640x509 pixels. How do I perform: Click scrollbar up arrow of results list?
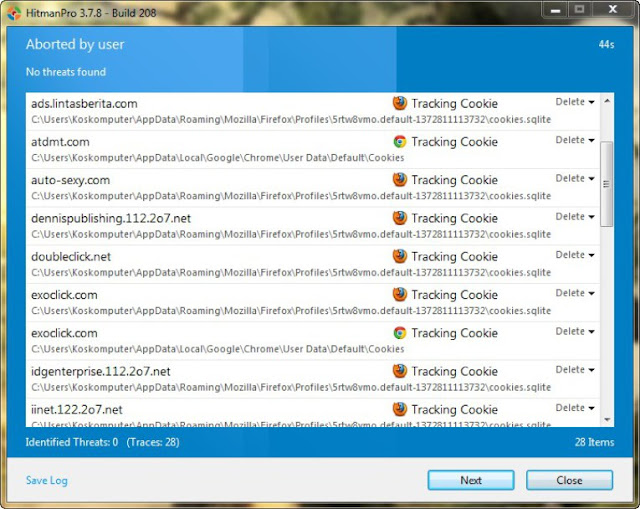[x=607, y=100]
